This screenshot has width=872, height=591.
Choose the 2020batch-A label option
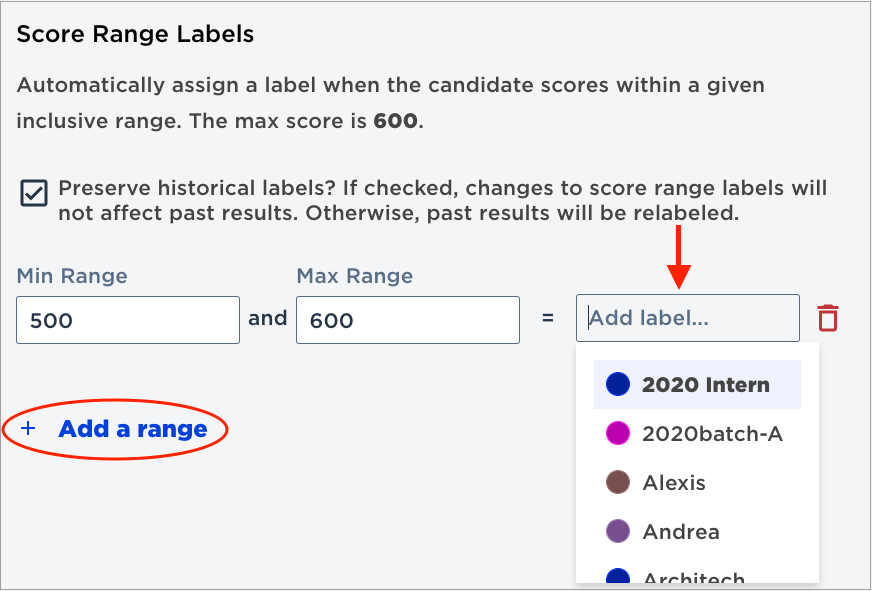point(697,433)
